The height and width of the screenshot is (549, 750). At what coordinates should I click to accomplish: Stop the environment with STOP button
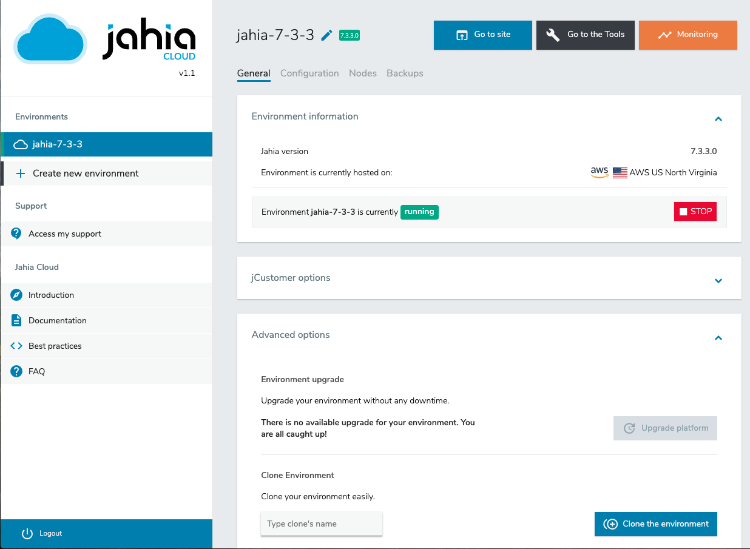coord(695,211)
